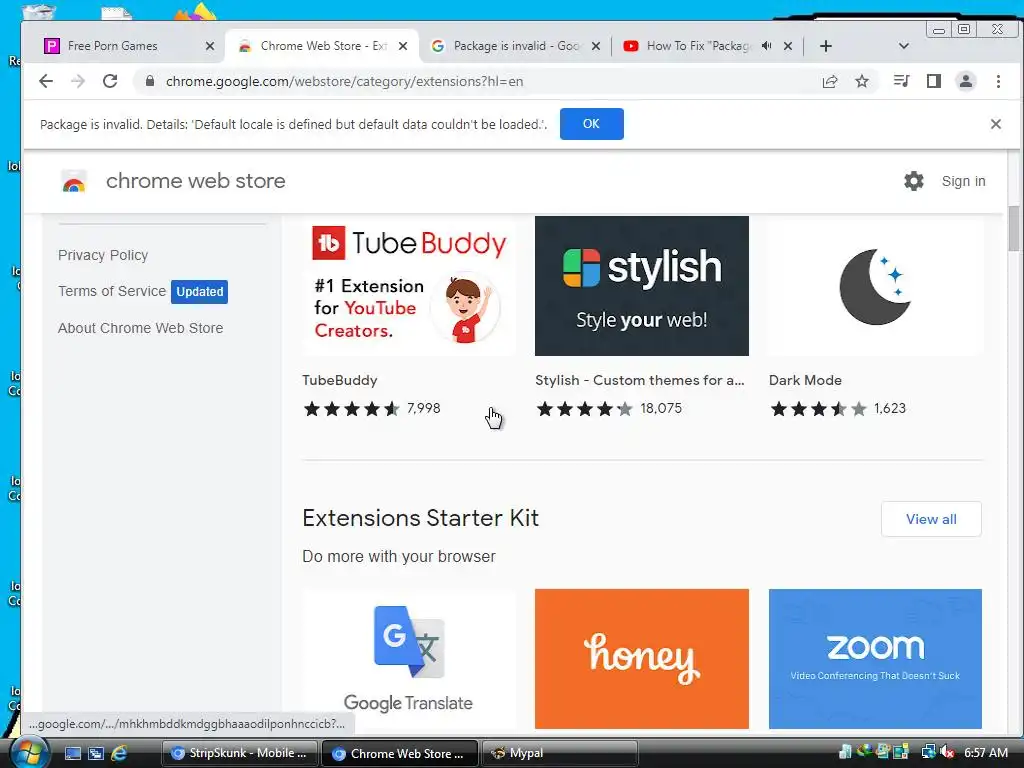The height and width of the screenshot is (768, 1024).
Task: Click the Chrome Web Store rainbow logo
Action: point(74,181)
